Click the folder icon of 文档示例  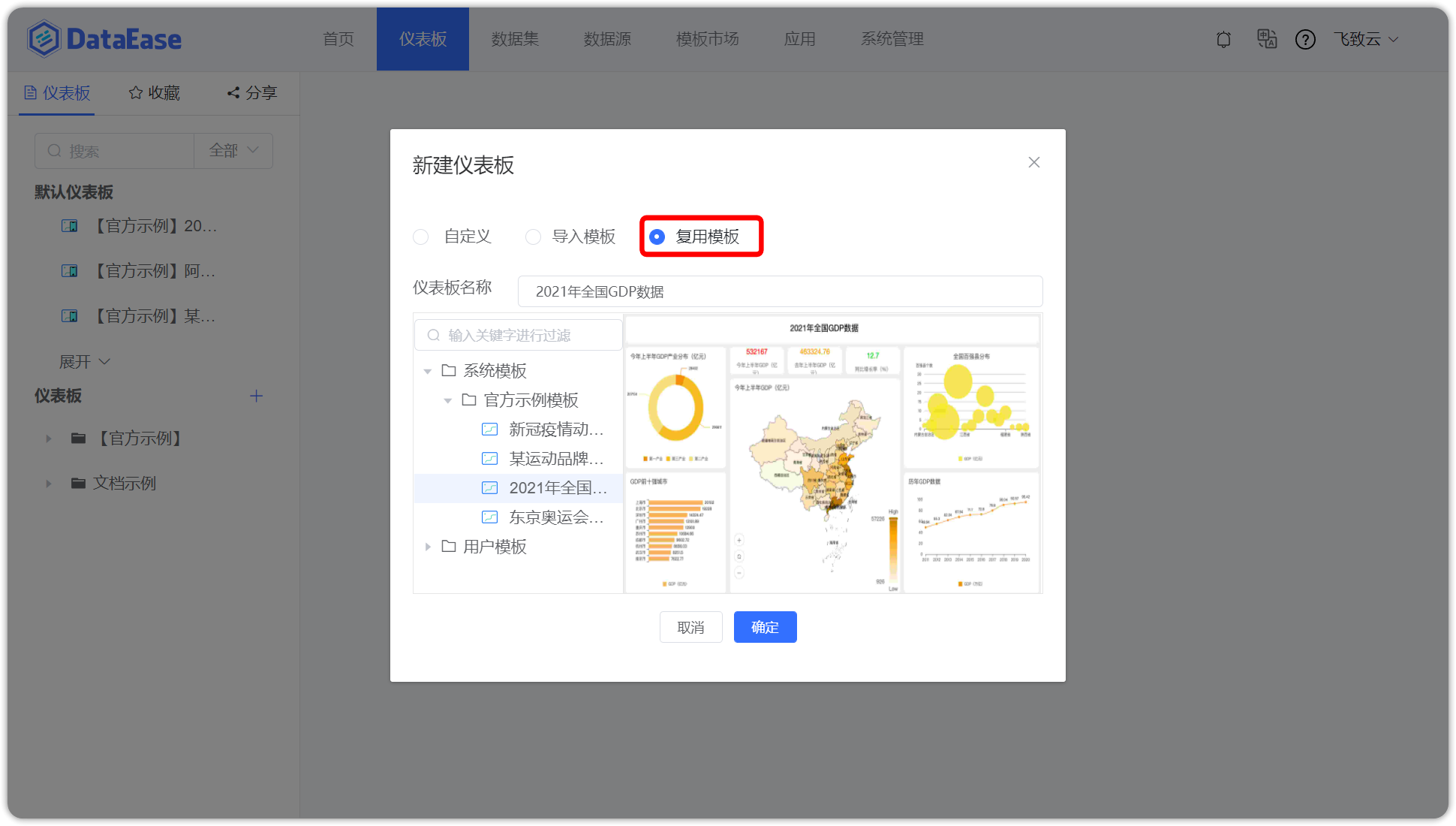[78, 484]
